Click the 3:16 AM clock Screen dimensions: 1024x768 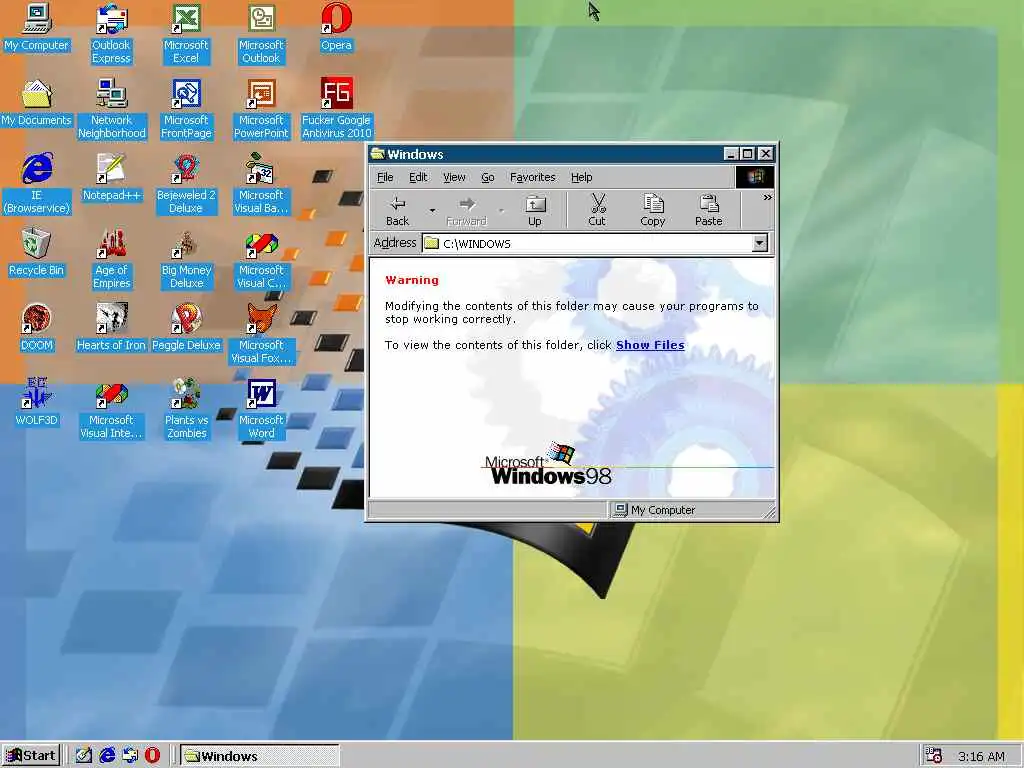click(x=981, y=756)
